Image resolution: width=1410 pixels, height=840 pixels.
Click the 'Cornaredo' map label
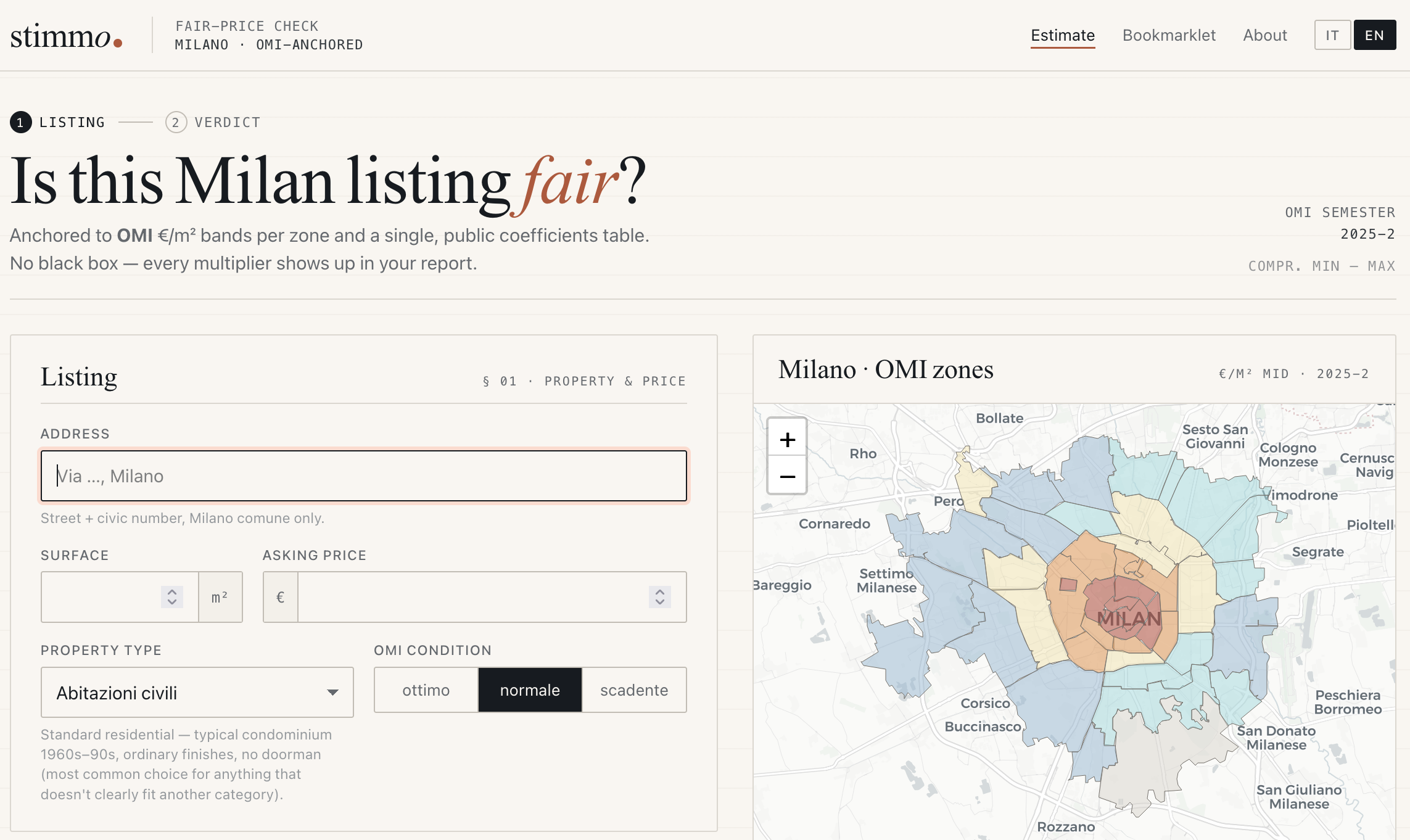[835, 524]
